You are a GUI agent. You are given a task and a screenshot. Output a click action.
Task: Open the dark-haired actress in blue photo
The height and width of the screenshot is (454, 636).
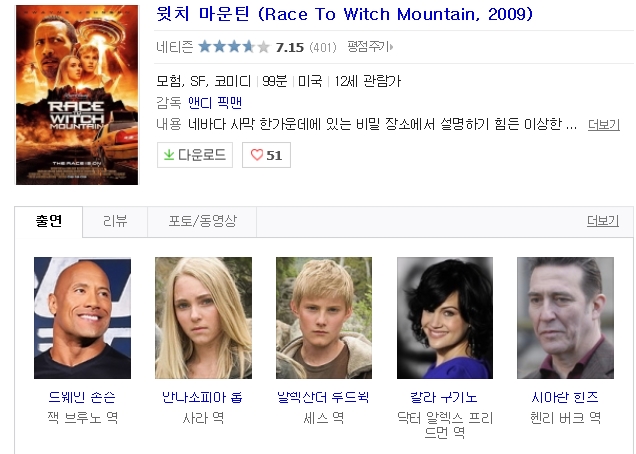pyautogui.click(x=445, y=318)
